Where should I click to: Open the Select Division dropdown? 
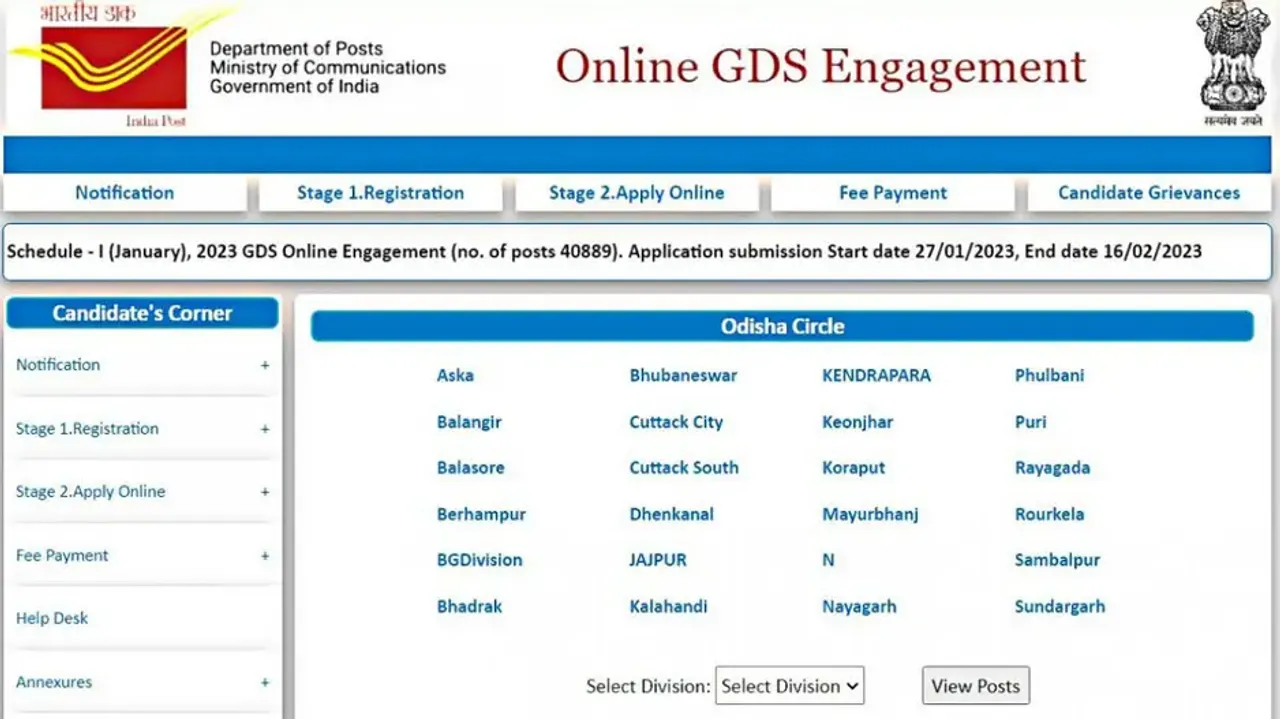[x=789, y=686]
